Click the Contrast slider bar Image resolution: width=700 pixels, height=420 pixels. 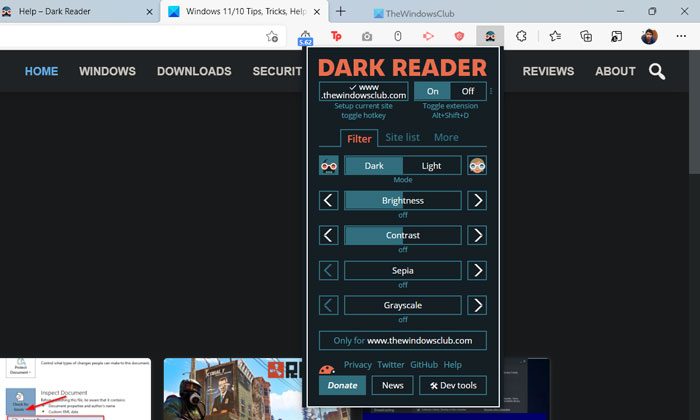(403, 235)
